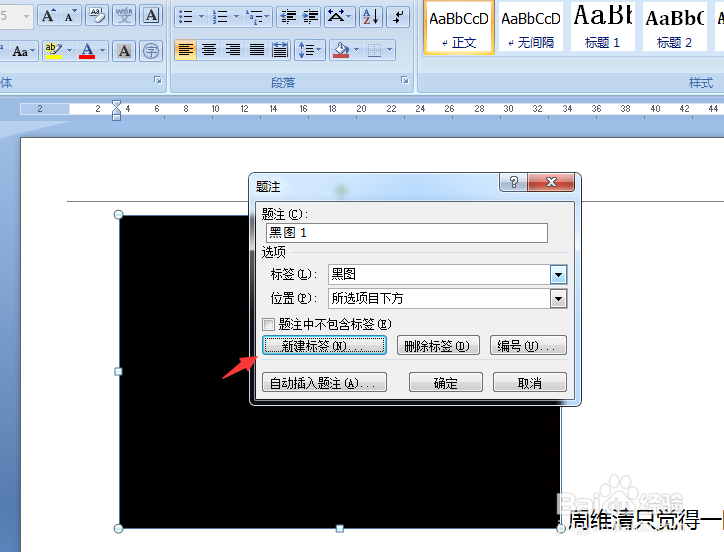Open the phonetic guide (wén) tool
Image resolution: width=724 pixels, height=552 pixels.
124,16
